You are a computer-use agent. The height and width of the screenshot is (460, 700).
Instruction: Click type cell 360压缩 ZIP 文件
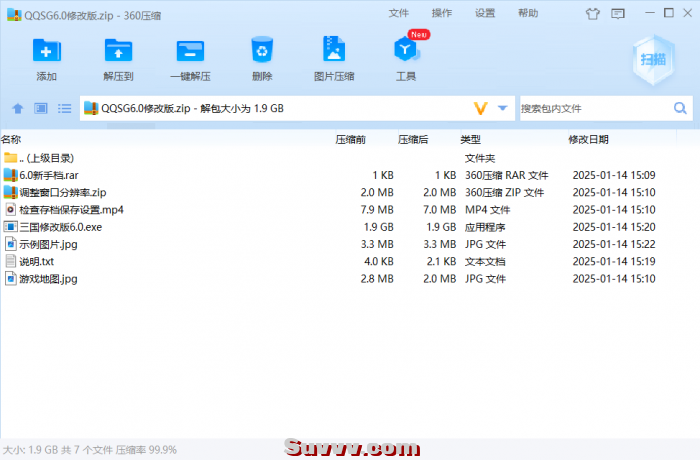(x=504, y=192)
